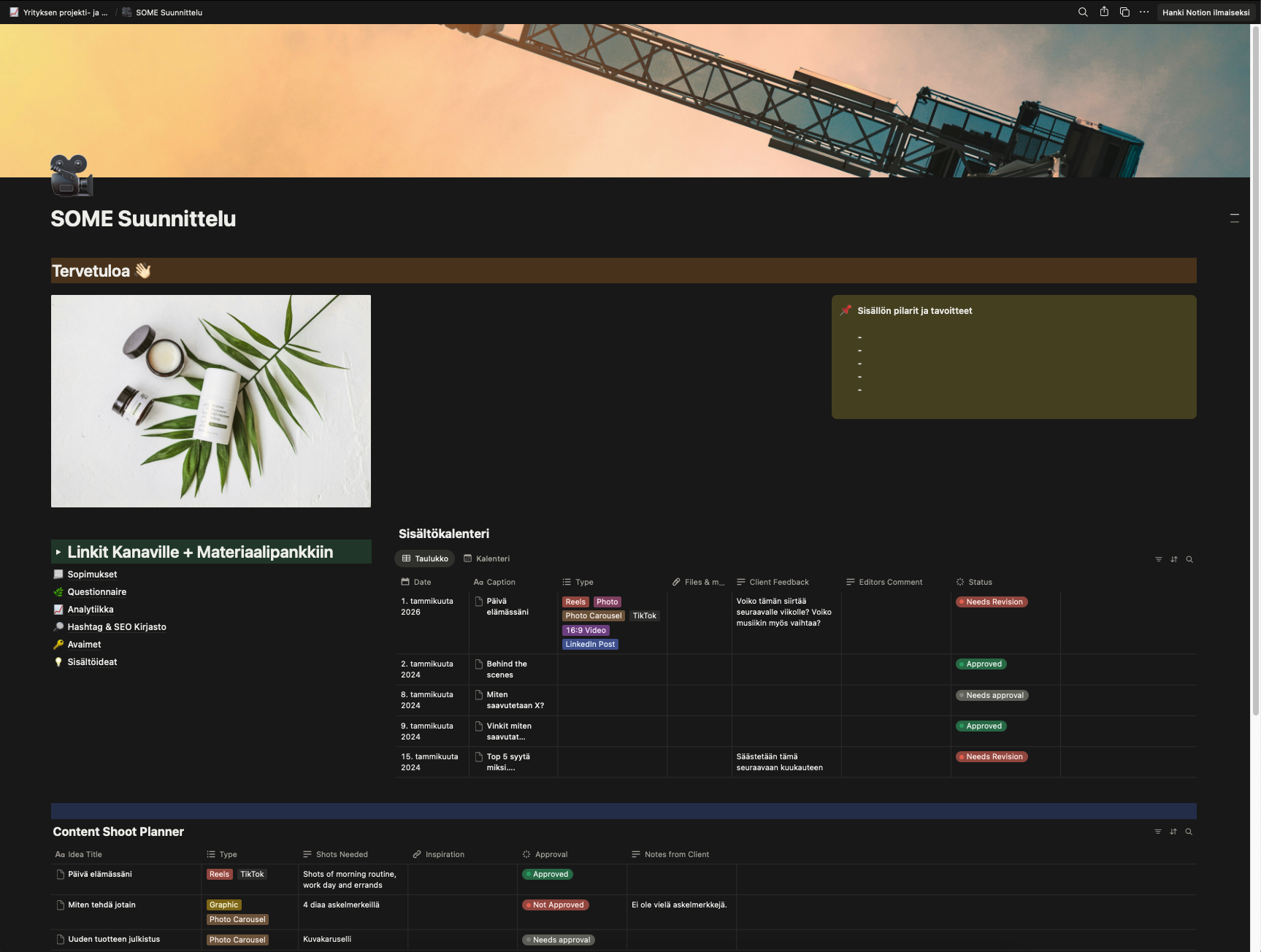Click the movie camera page icon
Viewport: 1261px width, 952px height.
(72, 175)
